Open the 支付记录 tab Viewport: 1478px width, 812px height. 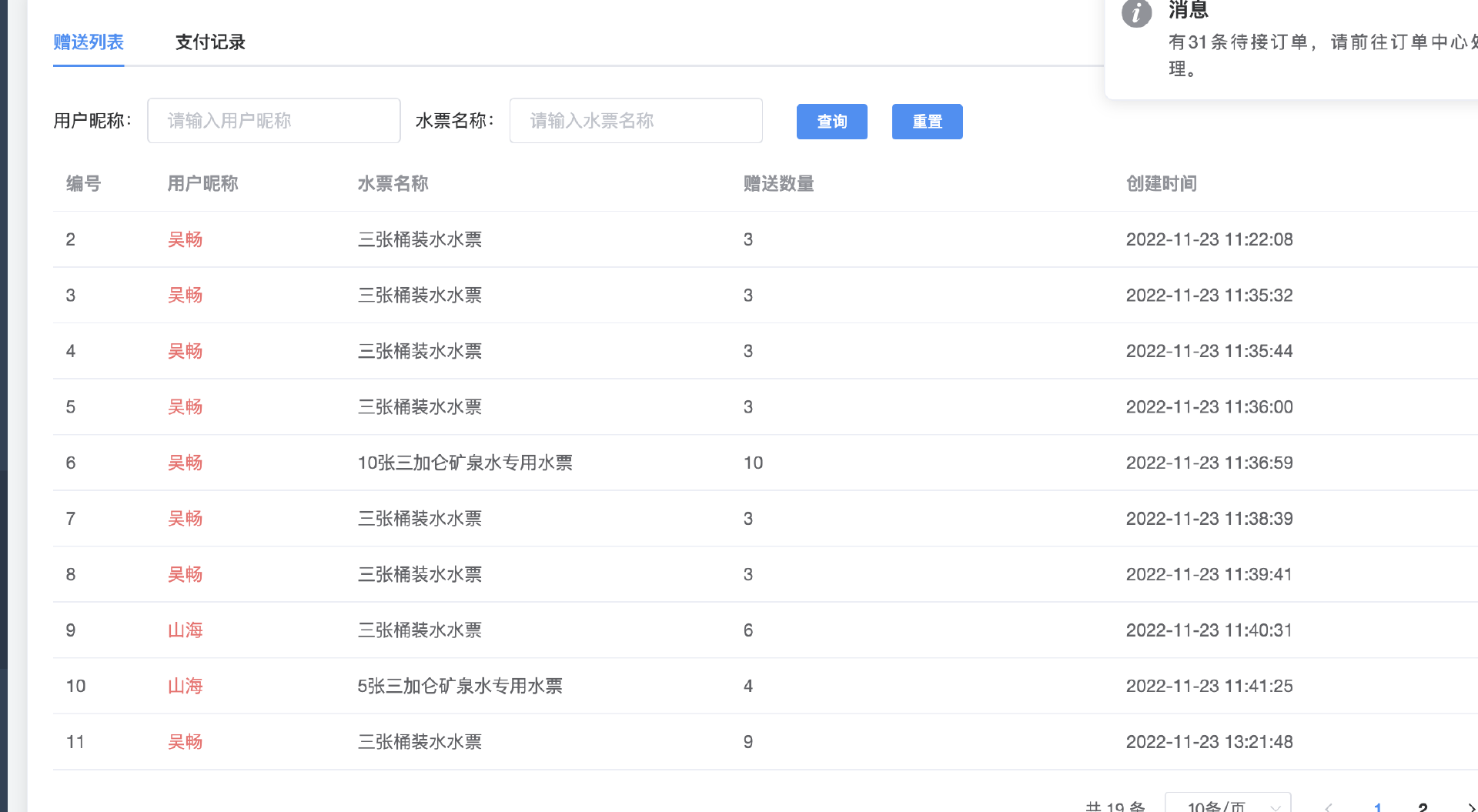click(210, 42)
